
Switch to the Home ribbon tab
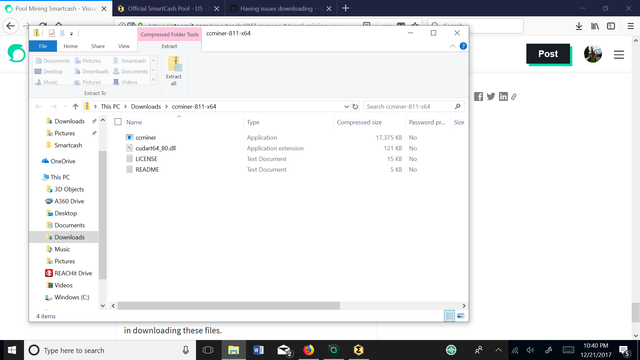71,46
